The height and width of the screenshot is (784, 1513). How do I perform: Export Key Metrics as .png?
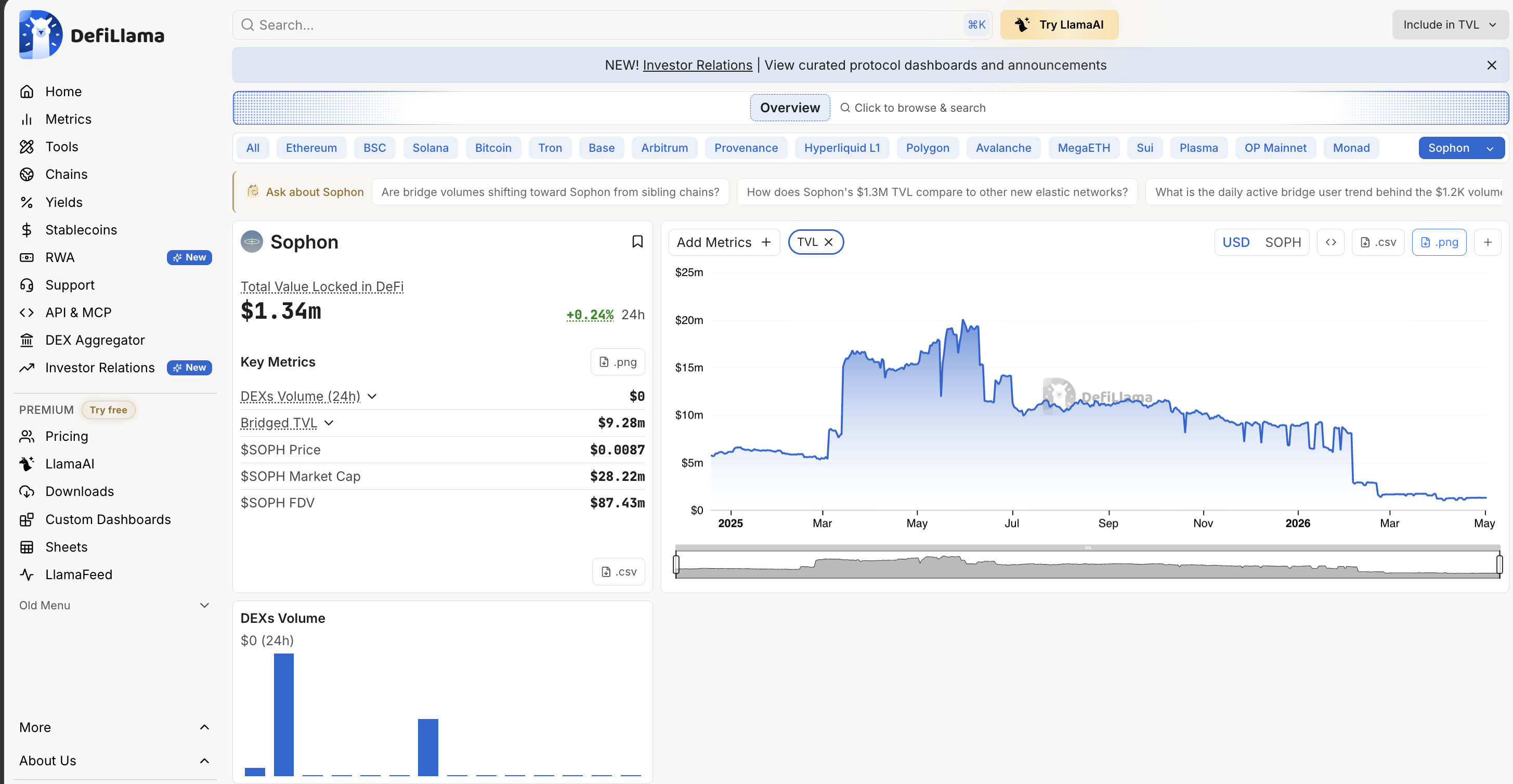pos(618,362)
